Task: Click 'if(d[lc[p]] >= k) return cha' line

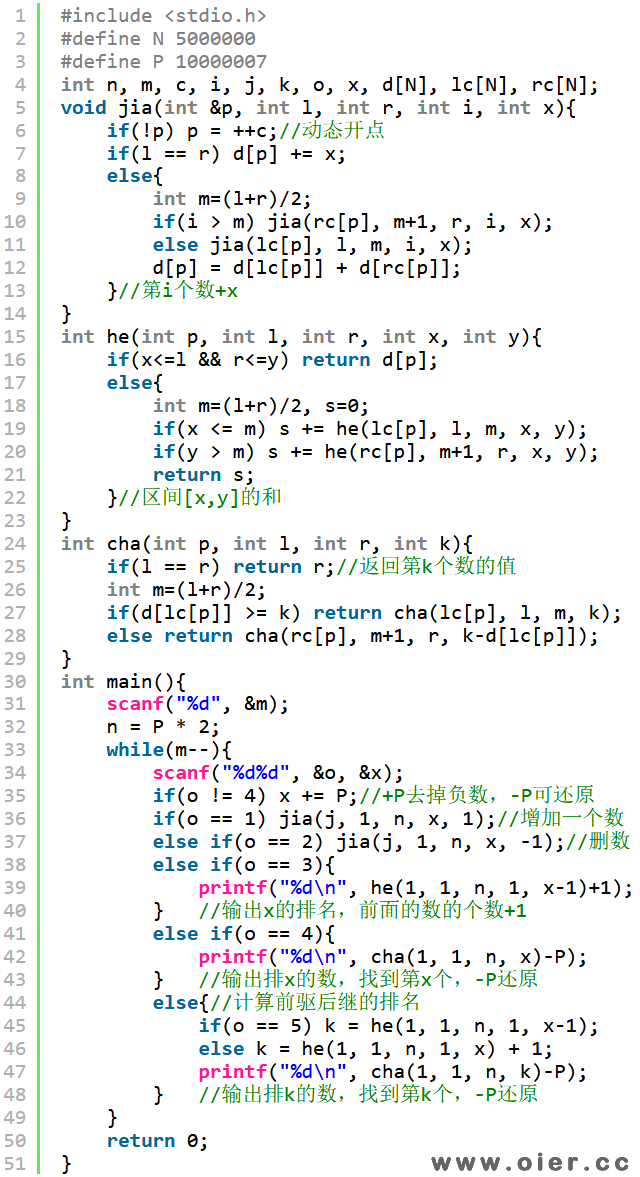Action: pos(364,613)
